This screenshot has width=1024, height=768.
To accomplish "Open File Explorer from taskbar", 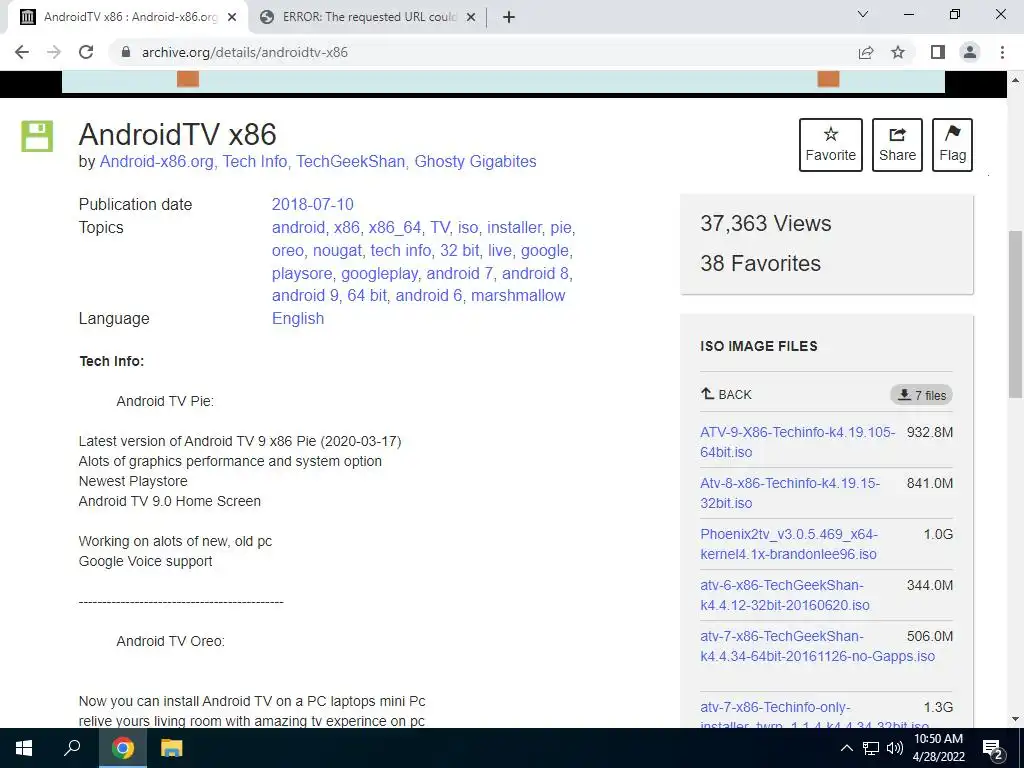I will pos(172,748).
